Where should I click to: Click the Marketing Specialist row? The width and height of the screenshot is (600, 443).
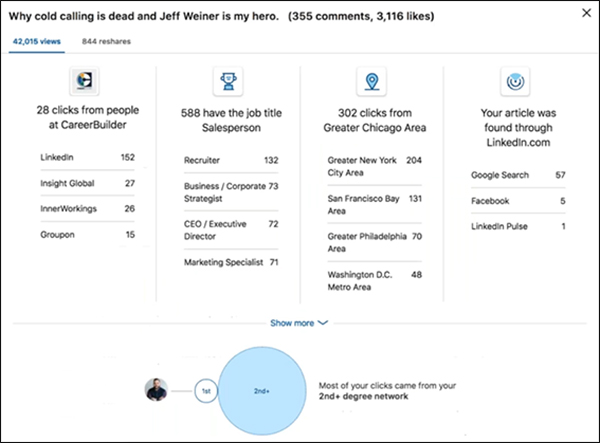pos(231,262)
